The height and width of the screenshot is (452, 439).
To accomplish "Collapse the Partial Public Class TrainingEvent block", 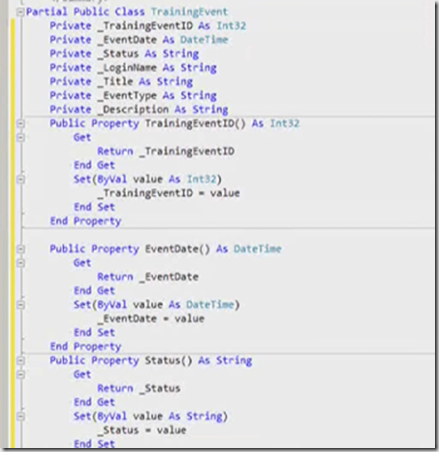I will (20, 12).
